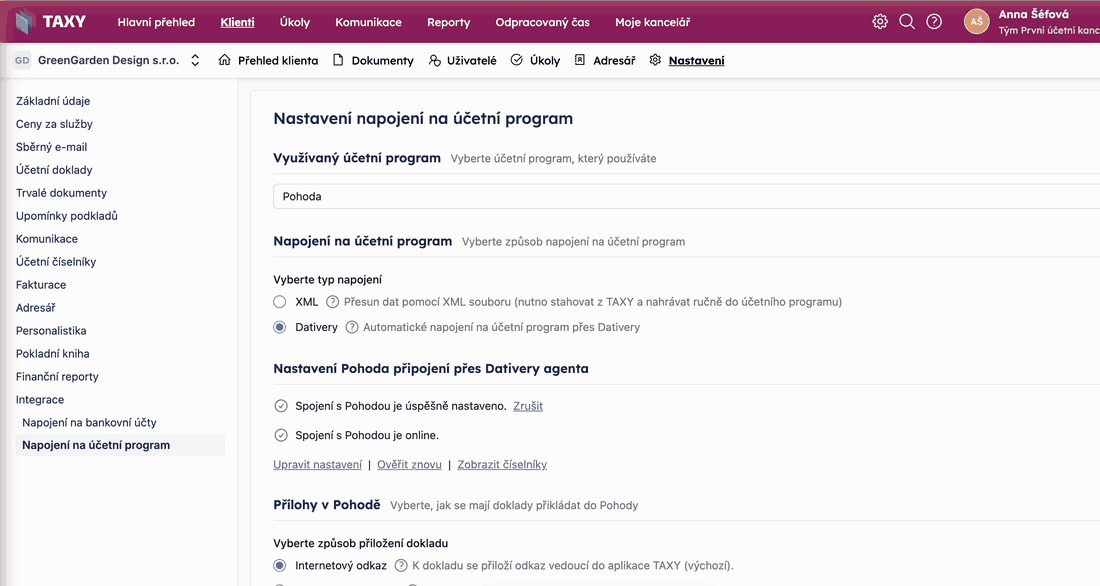Open Upomínky podkladů in sidebar
The width and height of the screenshot is (1100, 586).
[67, 216]
